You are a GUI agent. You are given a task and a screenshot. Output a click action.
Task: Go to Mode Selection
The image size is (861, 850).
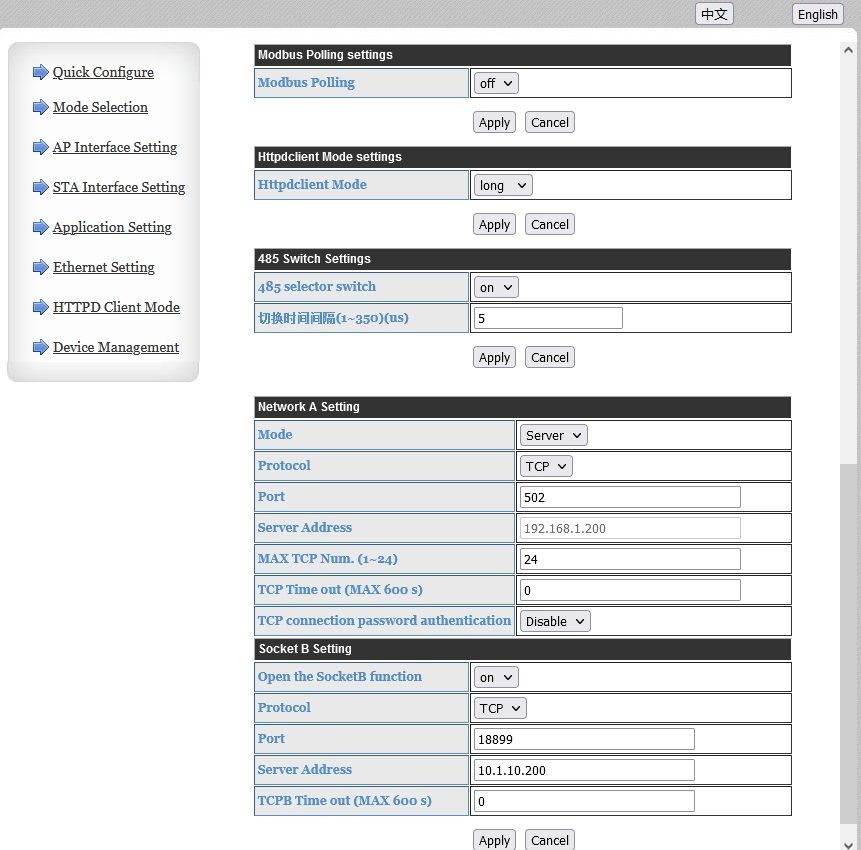(x=100, y=107)
